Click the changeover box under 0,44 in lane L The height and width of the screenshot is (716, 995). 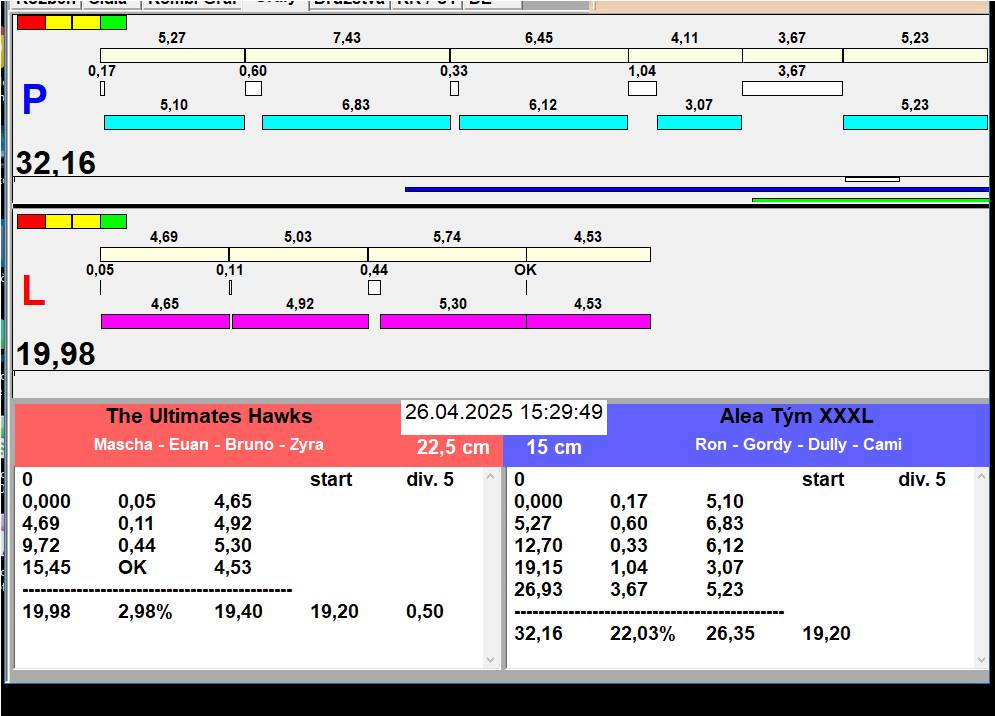[374, 288]
